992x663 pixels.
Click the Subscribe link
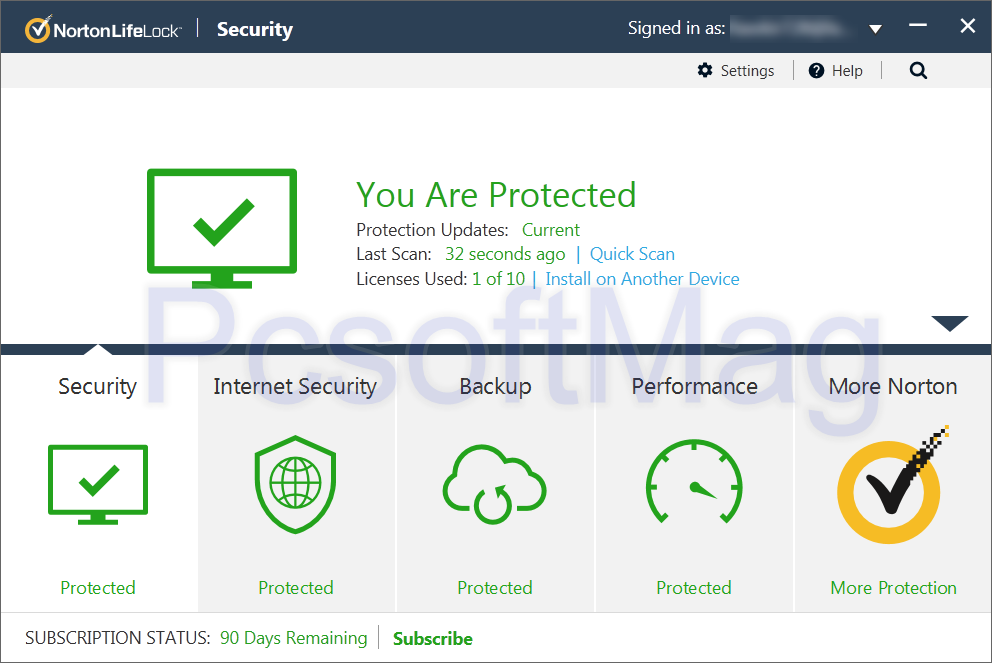point(433,638)
